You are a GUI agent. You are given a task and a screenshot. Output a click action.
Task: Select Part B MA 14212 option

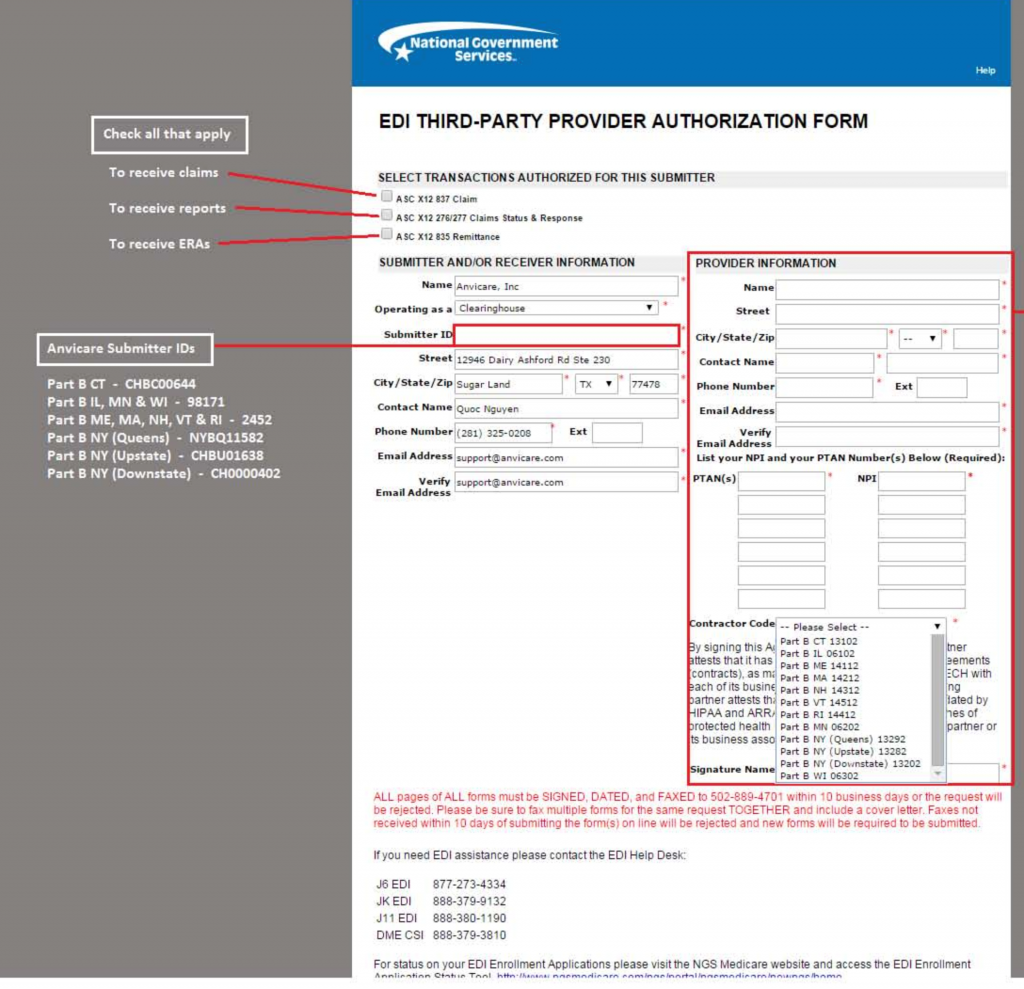tap(856, 678)
